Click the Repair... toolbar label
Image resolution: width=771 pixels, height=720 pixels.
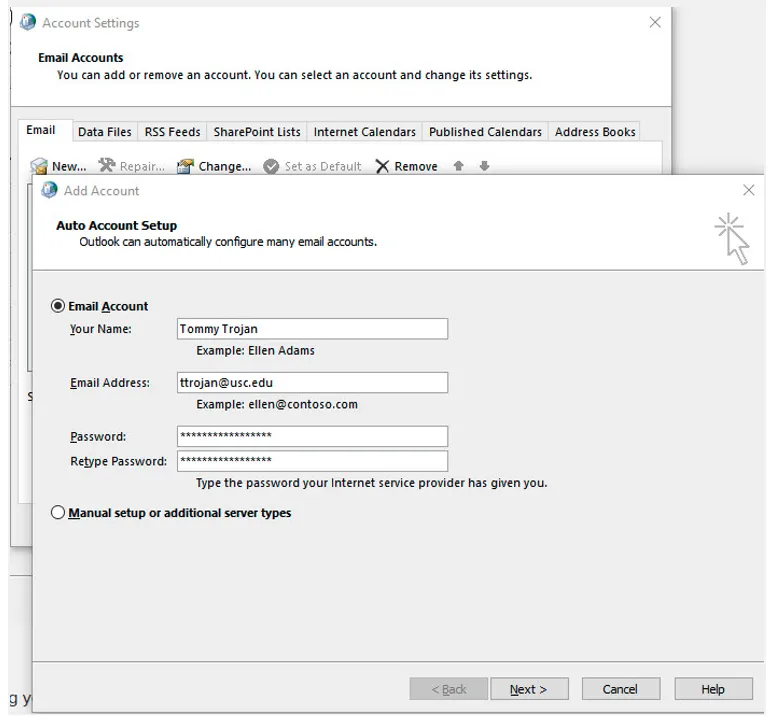click(142, 167)
